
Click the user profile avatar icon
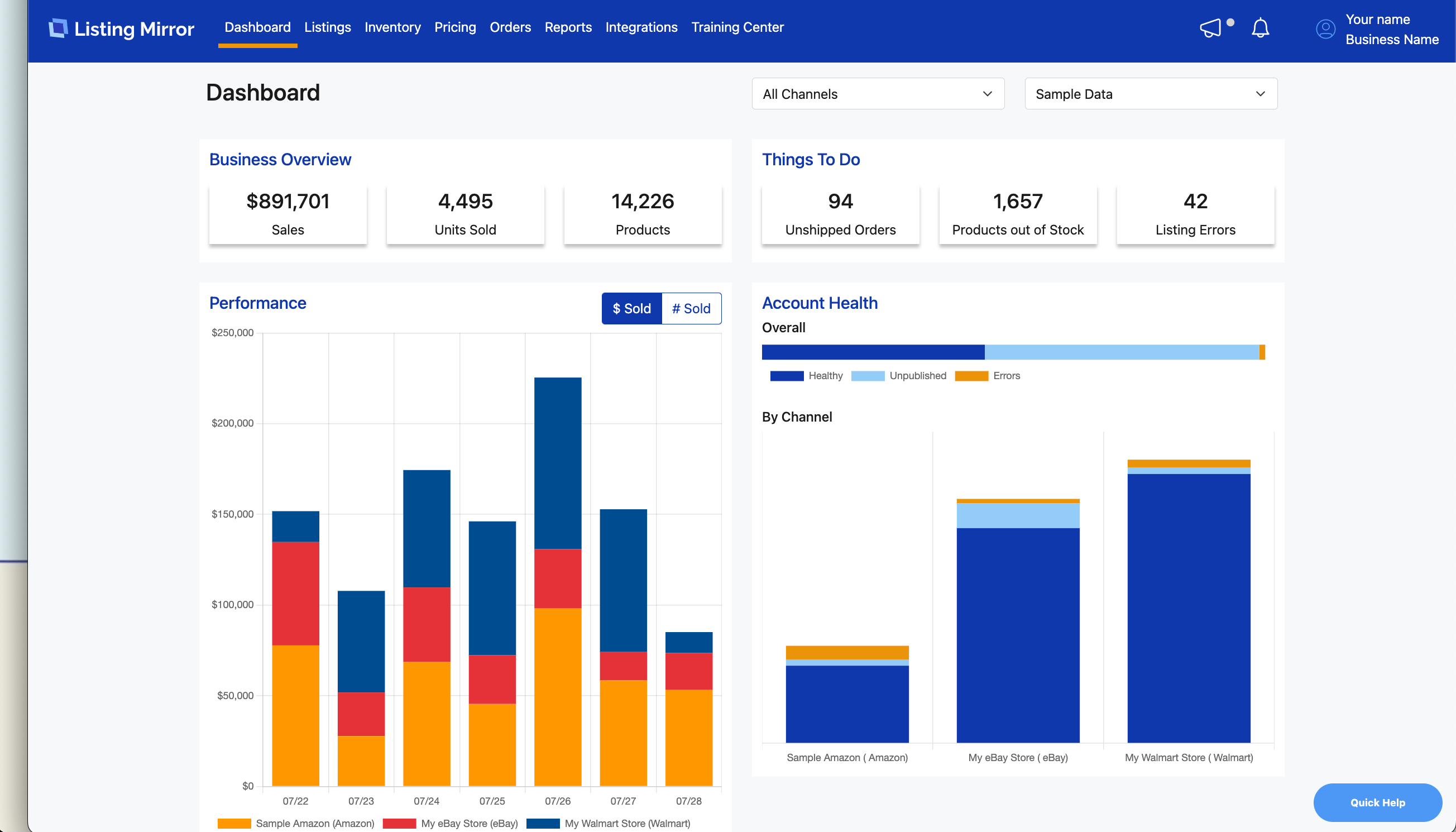pos(1325,29)
